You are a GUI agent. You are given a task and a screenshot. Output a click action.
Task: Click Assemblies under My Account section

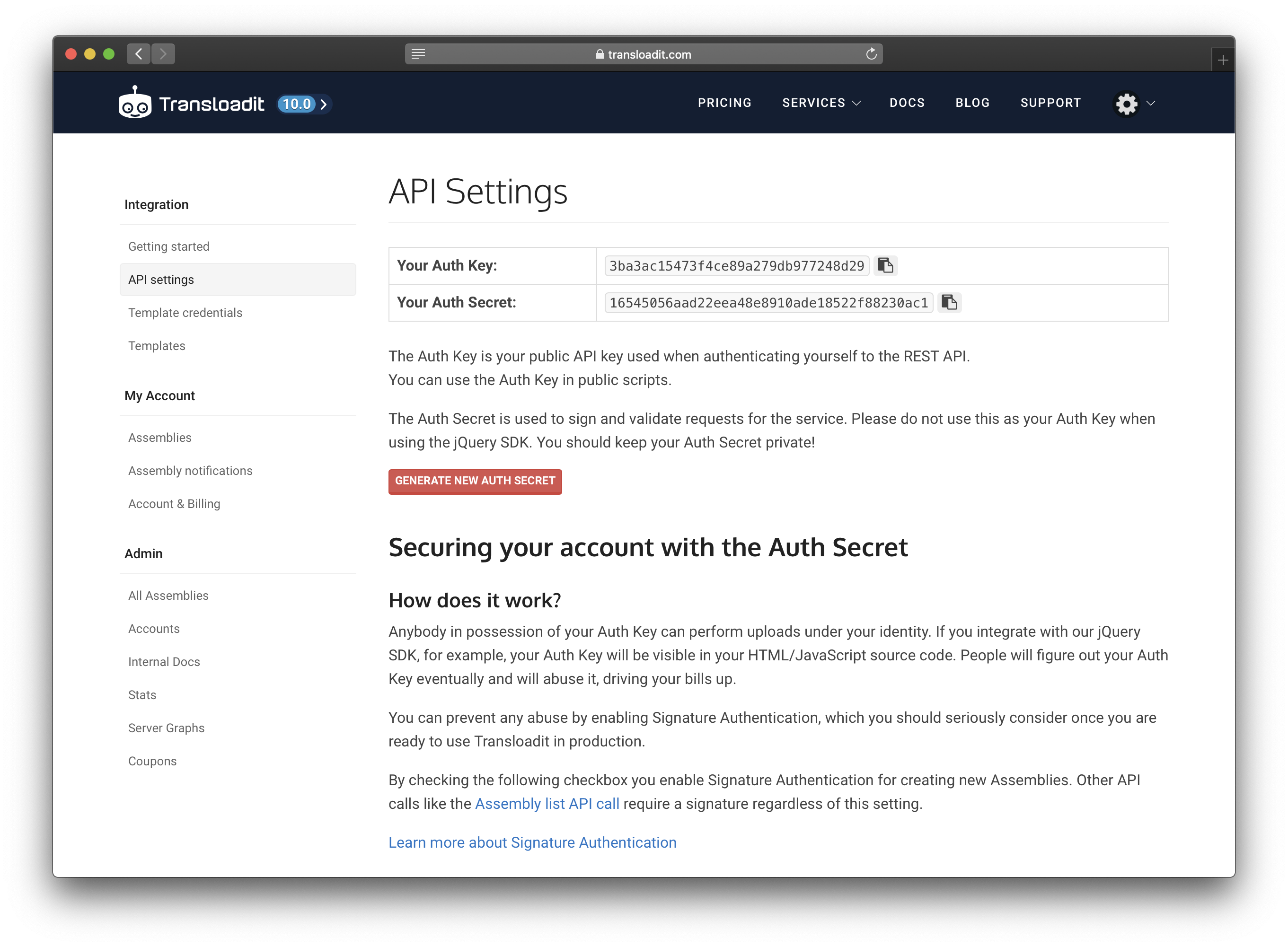click(x=160, y=437)
